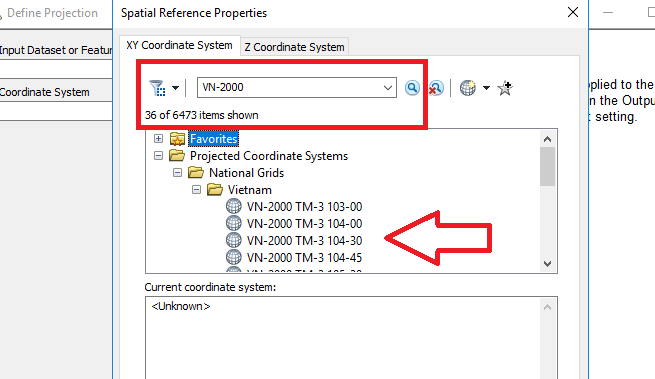Screen dimensions: 655x379
Task: Collapse the Vietnam folder node
Action: click(x=196, y=190)
